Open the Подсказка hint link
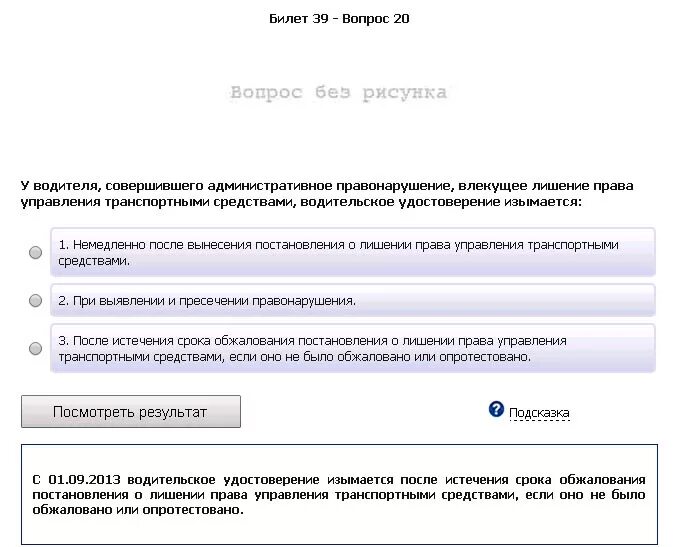This screenshot has height=547, width=673. pyautogui.click(x=539, y=413)
